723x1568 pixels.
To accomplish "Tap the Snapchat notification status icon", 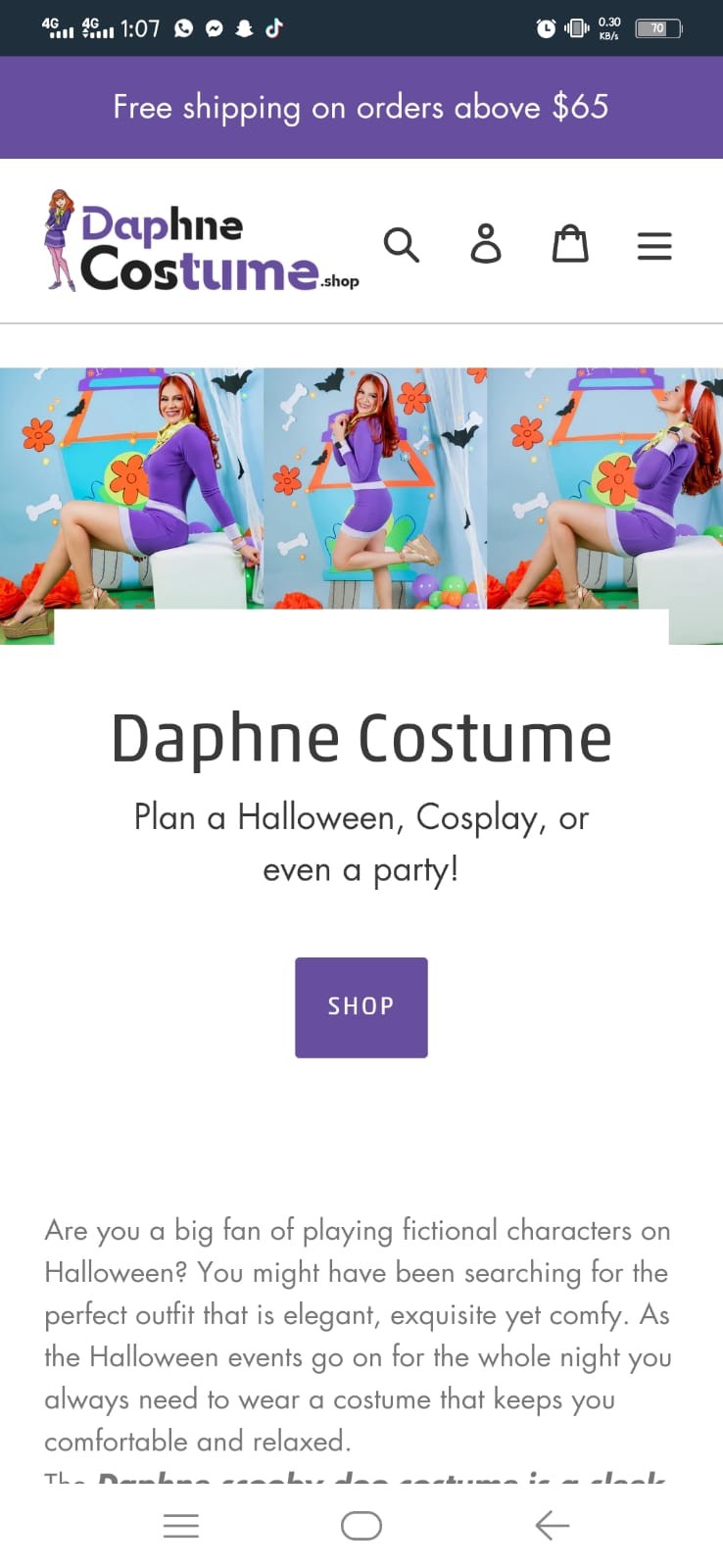I will click(x=245, y=28).
